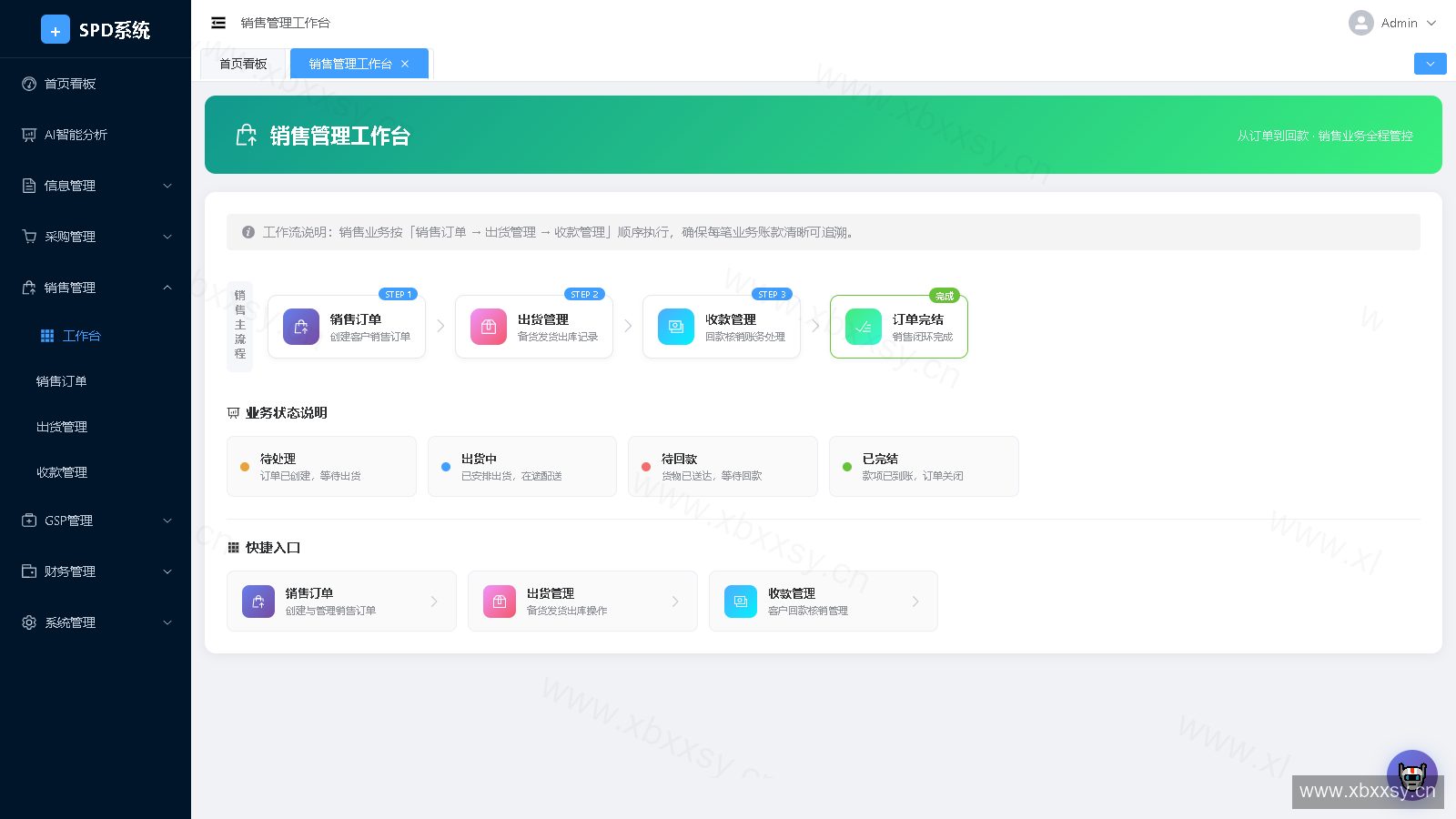The height and width of the screenshot is (819, 1456).
Task: Toggle the sidebar collapse hamburger icon
Action: tap(218, 23)
